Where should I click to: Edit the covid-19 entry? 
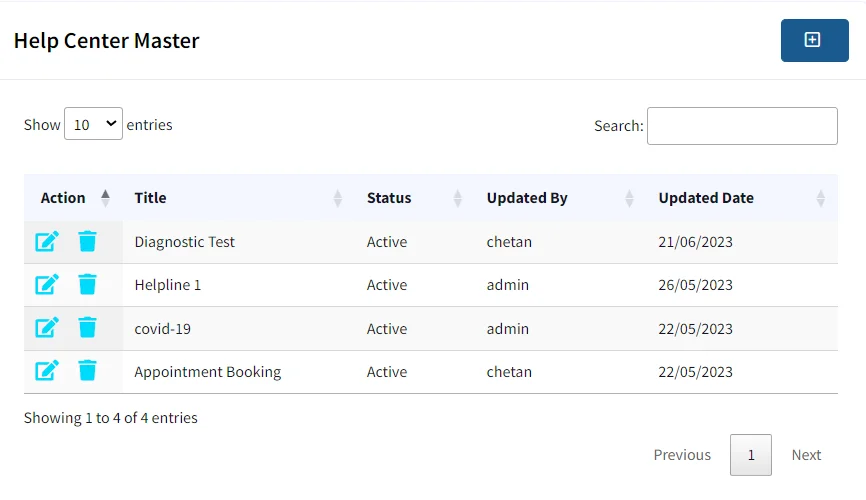pos(47,328)
